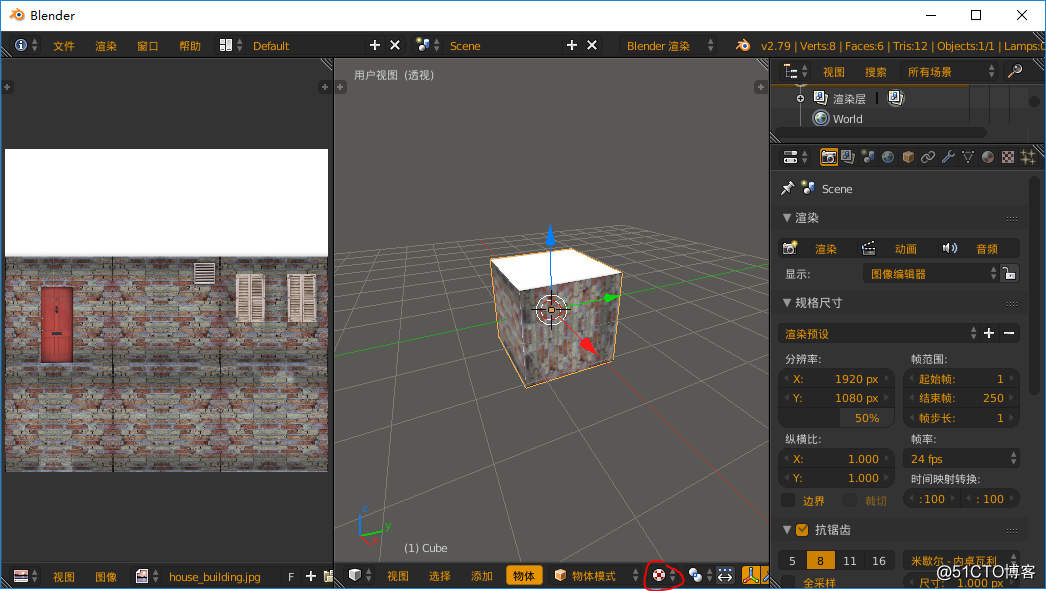Open the 窗口 (Window) menu
This screenshot has height=591, width=1046.
147,46
